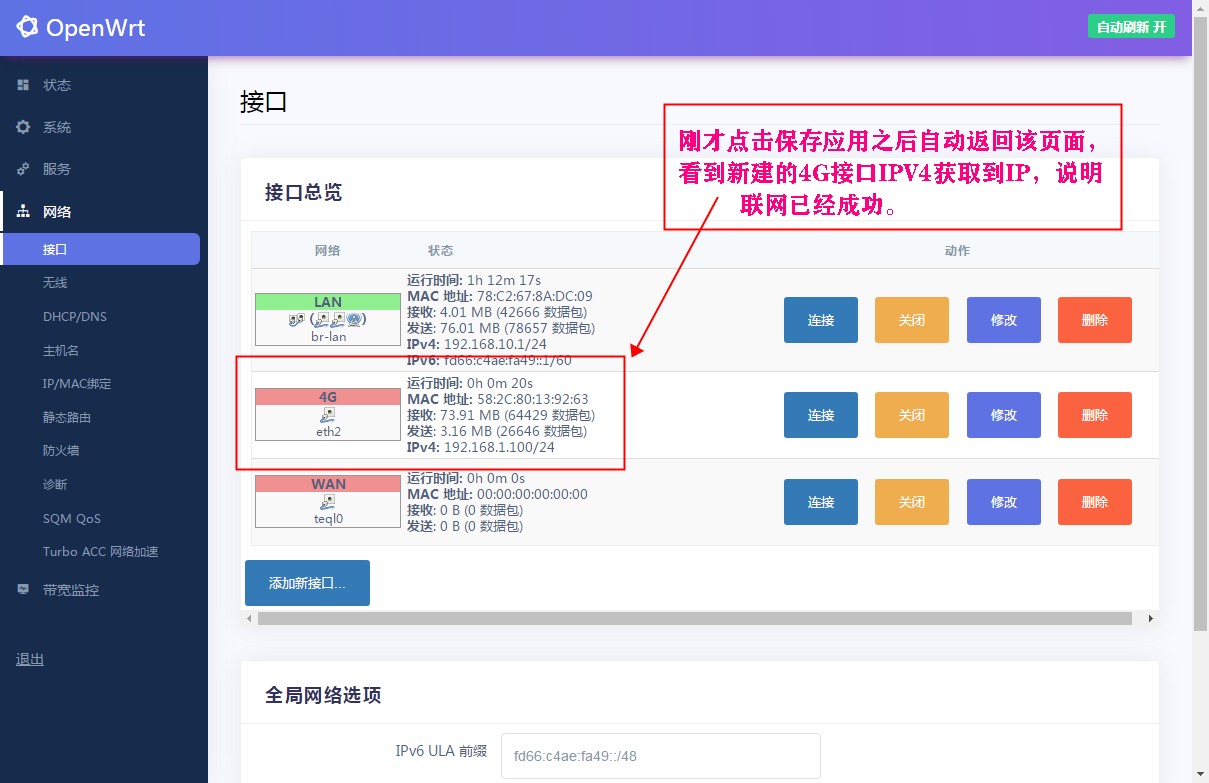This screenshot has width=1209, height=783.
Task: Click 连接 for the 4G interface
Action: click(821, 415)
